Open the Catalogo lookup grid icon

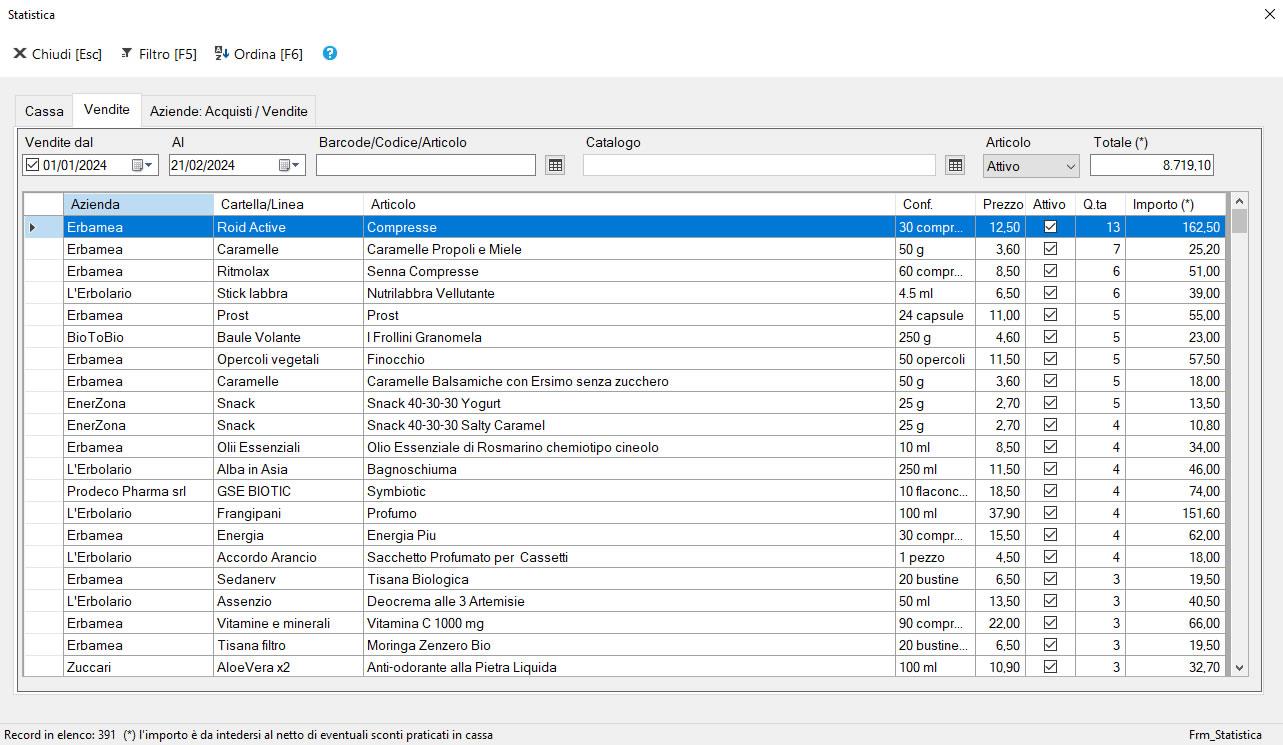tap(955, 165)
